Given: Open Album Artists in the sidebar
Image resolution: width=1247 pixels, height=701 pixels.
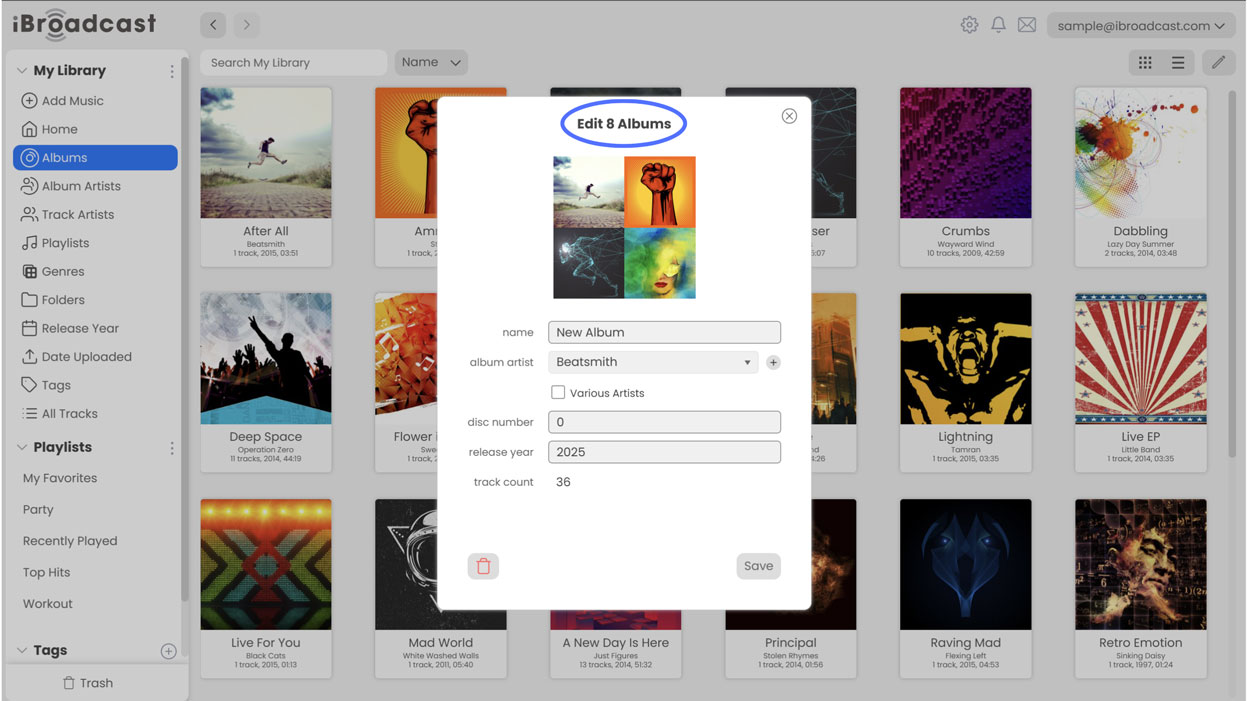Looking at the screenshot, I should coord(80,186).
